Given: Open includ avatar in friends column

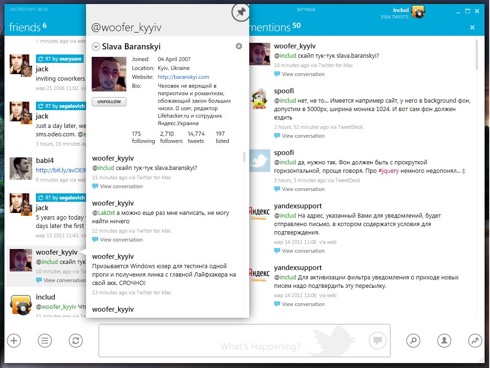Looking at the screenshot, I should tap(21, 304).
